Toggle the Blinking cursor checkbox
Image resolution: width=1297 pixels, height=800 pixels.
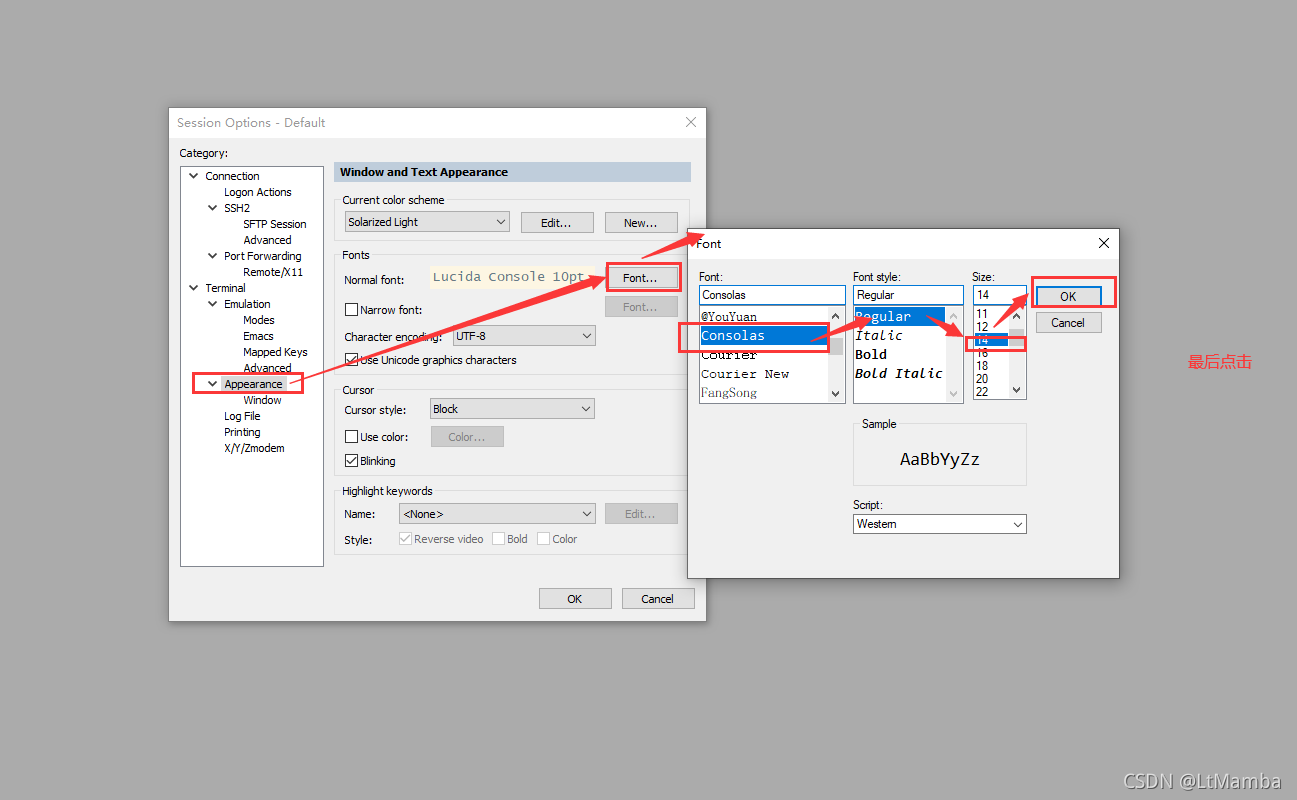(351, 461)
